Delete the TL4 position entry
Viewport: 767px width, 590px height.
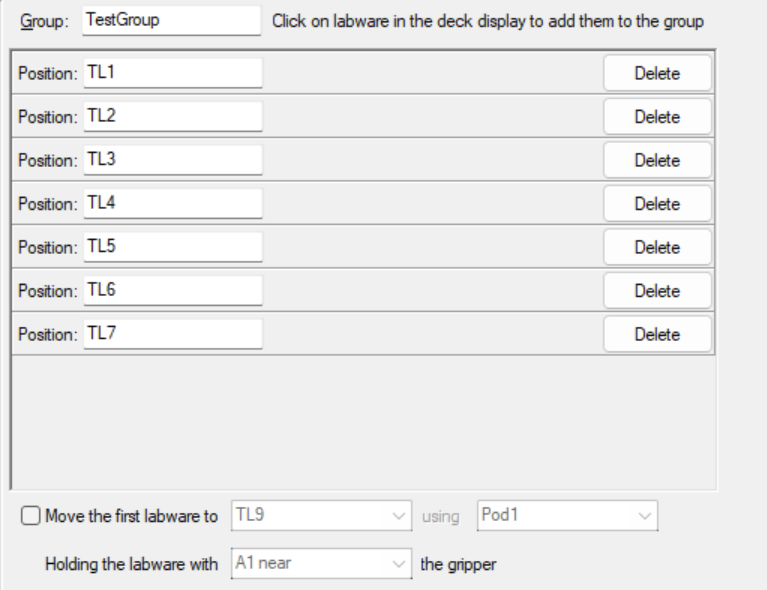(657, 204)
